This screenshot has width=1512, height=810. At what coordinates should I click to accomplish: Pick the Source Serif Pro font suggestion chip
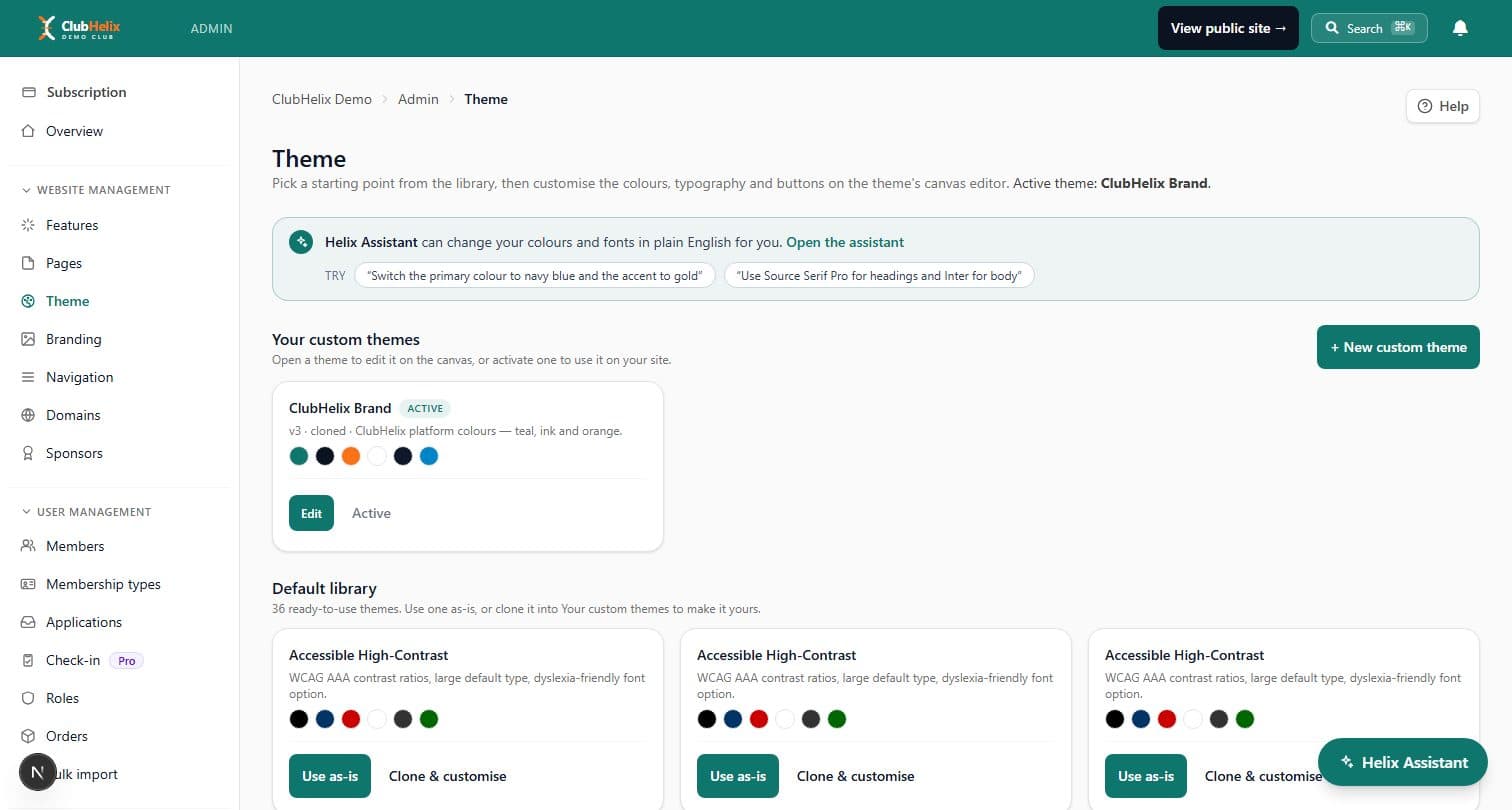[879, 275]
